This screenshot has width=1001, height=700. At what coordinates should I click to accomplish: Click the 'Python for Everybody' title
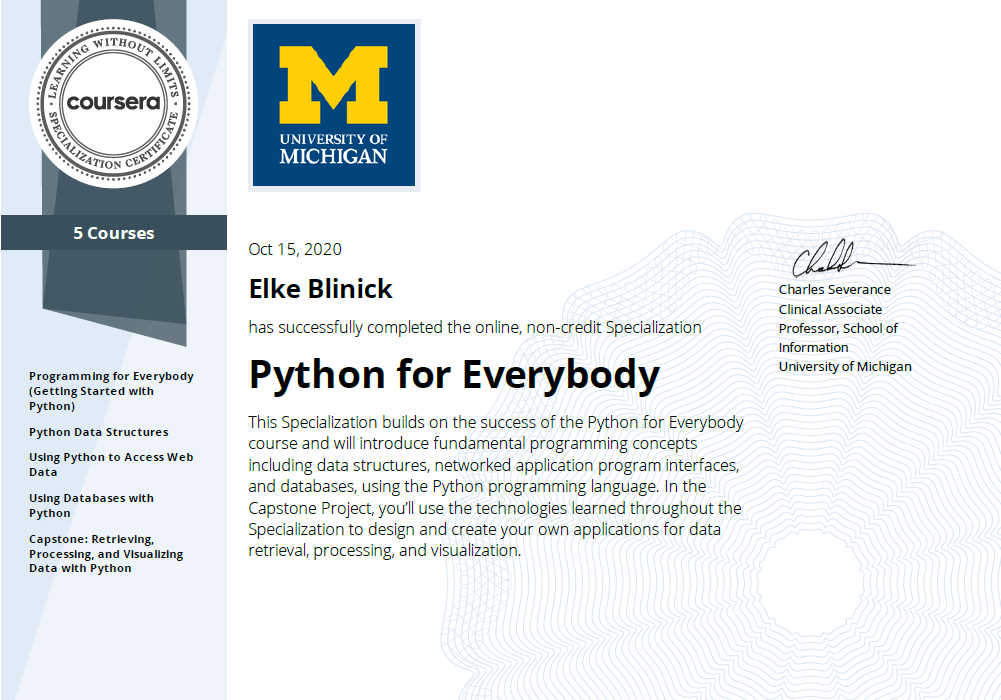pos(454,375)
